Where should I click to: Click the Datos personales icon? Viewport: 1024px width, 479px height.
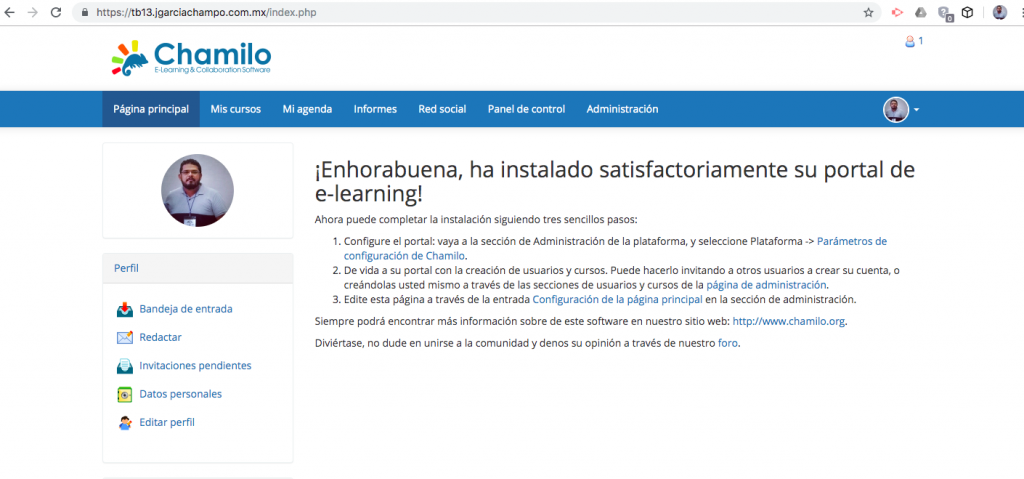[x=125, y=394]
